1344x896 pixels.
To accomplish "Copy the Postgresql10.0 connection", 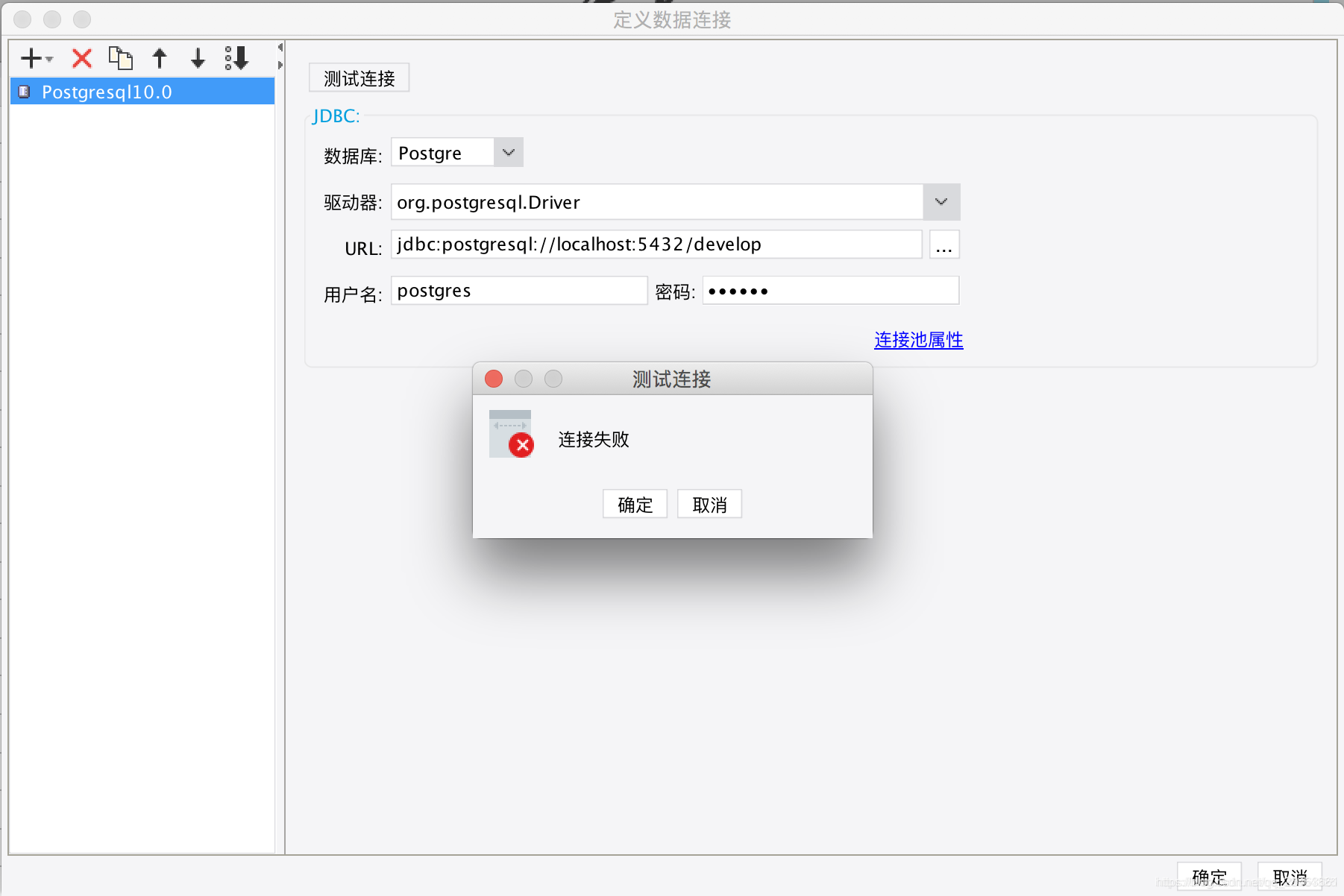I will click(121, 58).
